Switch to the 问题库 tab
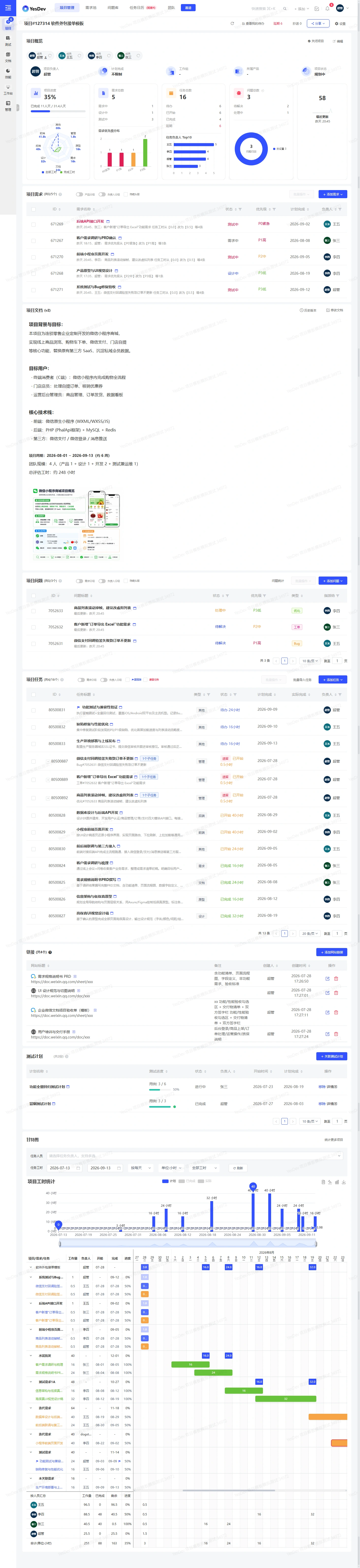360x1568 pixels. (x=113, y=8)
